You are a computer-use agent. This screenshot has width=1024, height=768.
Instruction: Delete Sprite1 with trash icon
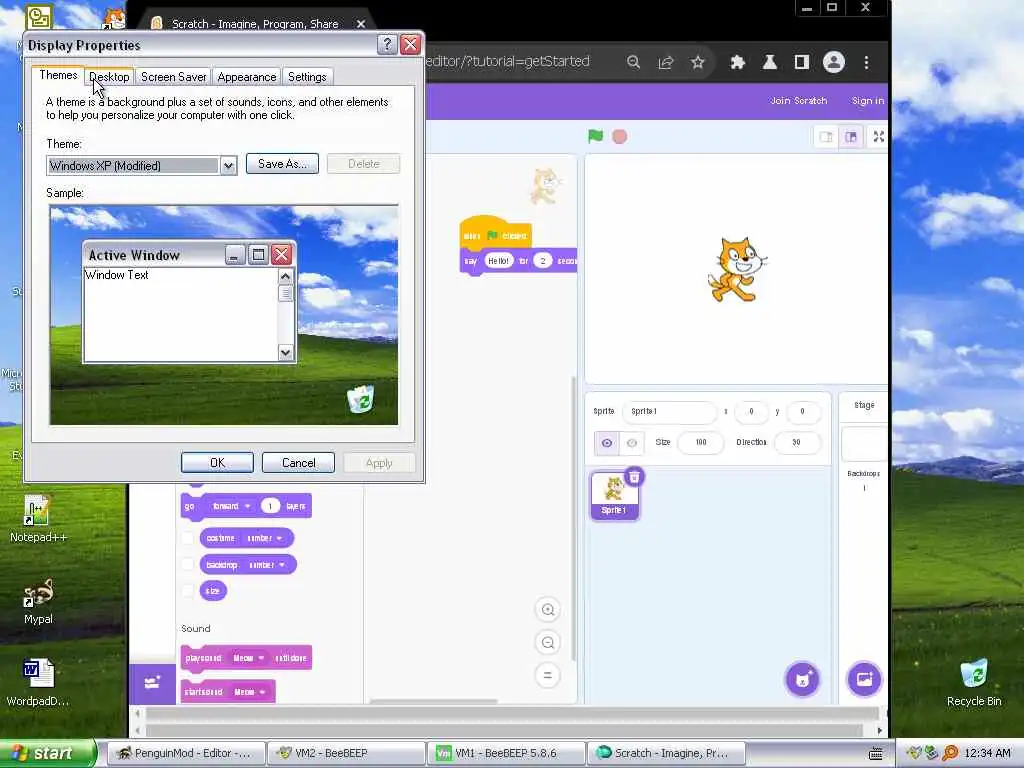633,477
